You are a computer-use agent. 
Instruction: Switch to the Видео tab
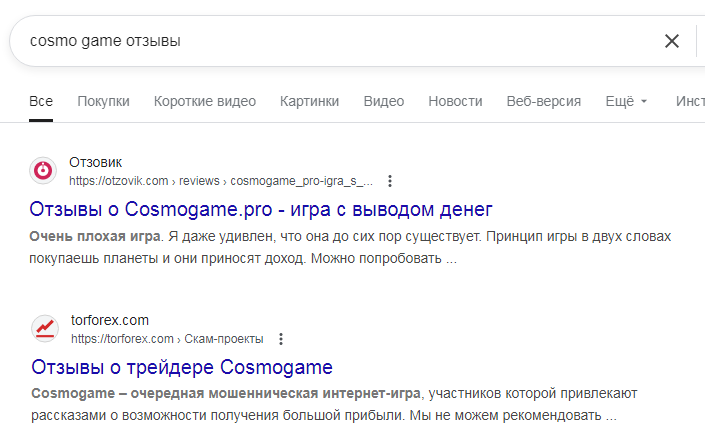(x=384, y=101)
